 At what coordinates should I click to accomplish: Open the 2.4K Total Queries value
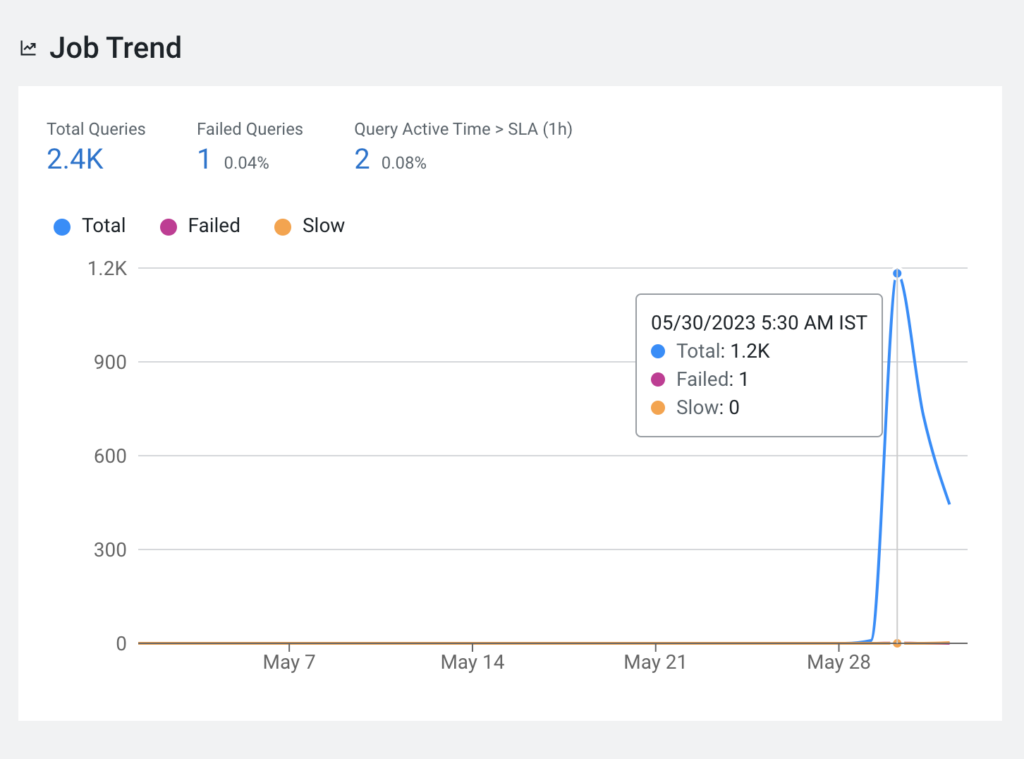coord(75,159)
